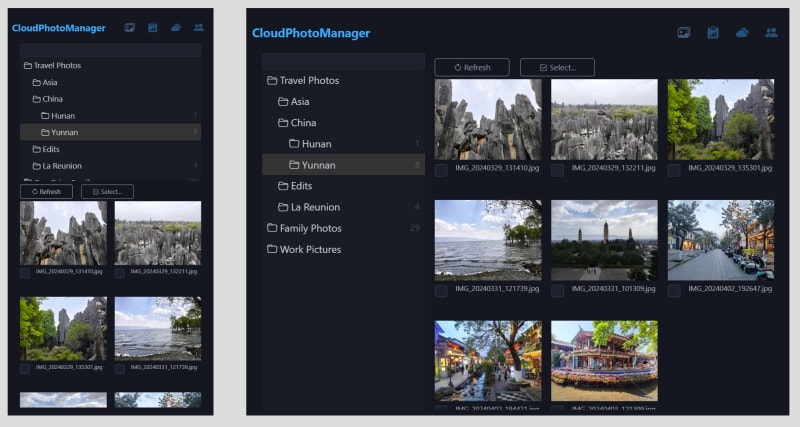Click the cloud storage icon in the narrow layout header

point(176,28)
